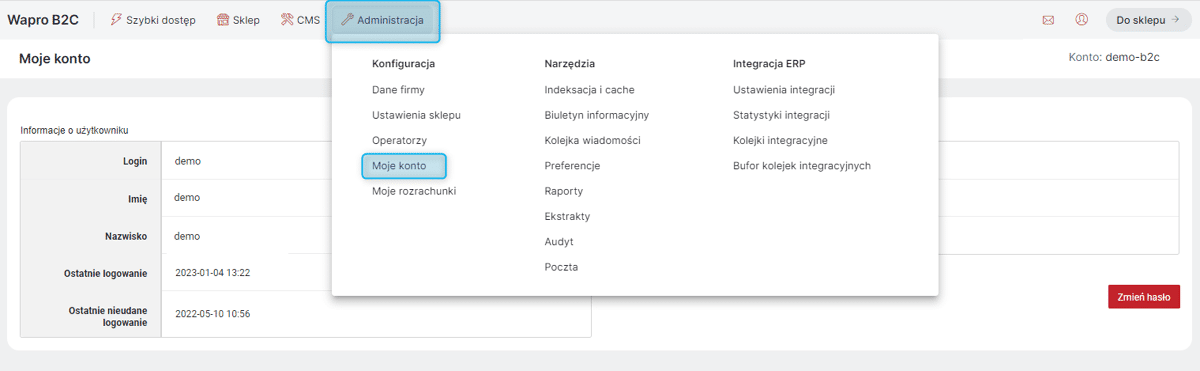Select Kolejka wiadomości item

(593, 141)
